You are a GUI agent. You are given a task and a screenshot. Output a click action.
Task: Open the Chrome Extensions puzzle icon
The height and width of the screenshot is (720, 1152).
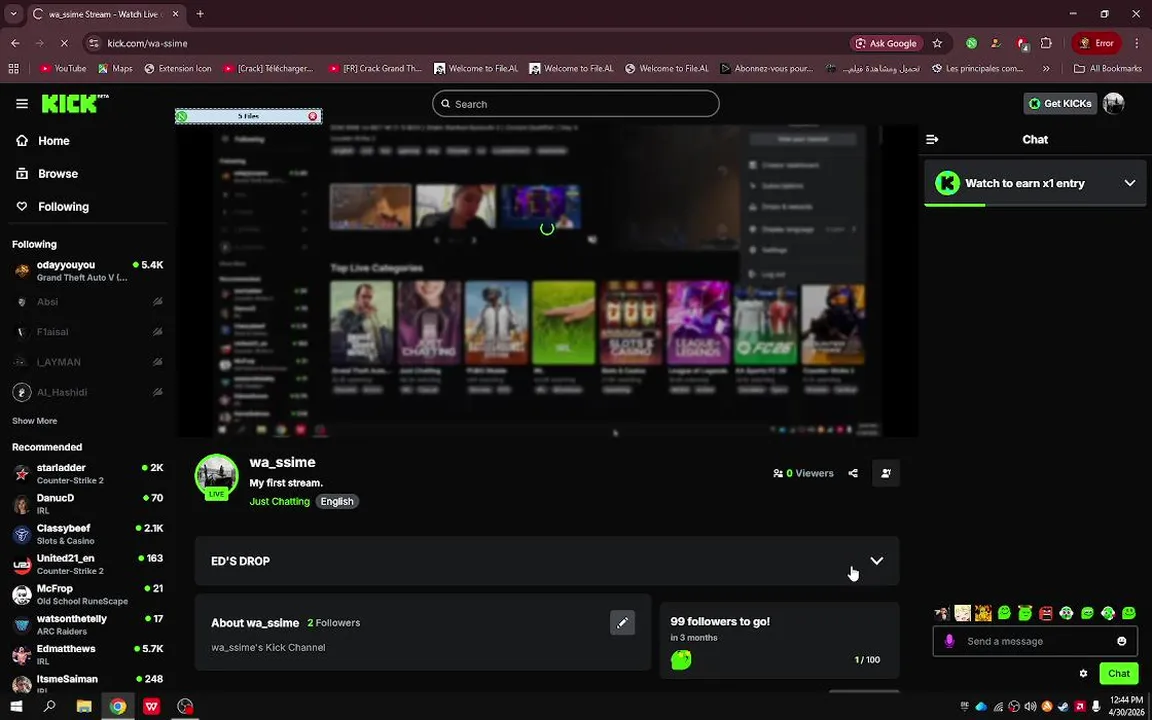point(1046,43)
